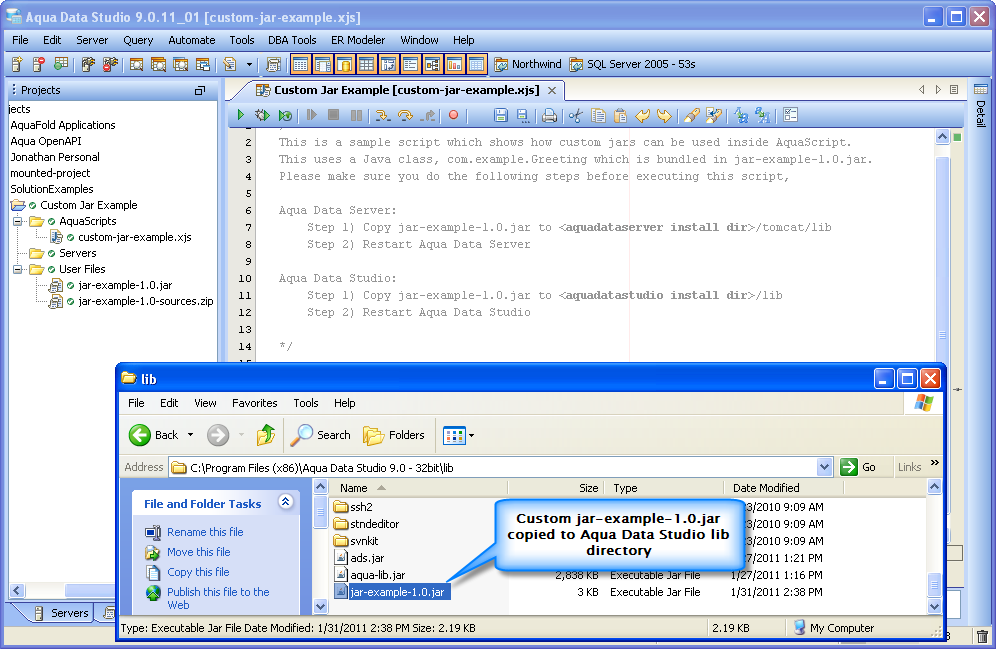Viewport: 996px width, 649px height.
Task: Open the ER Modeler menu
Action: coord(358,40)
